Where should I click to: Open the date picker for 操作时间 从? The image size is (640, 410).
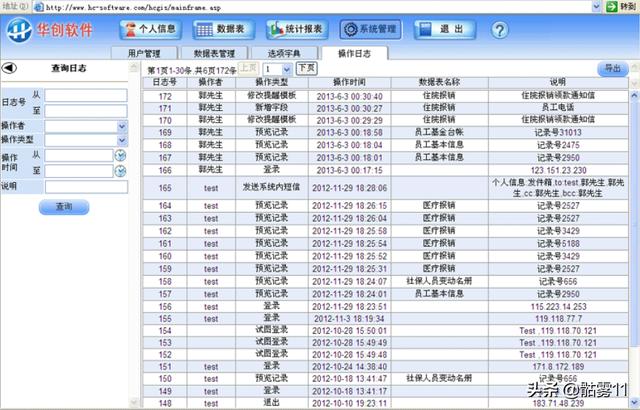pyautogui.click(x=120, y=155)
